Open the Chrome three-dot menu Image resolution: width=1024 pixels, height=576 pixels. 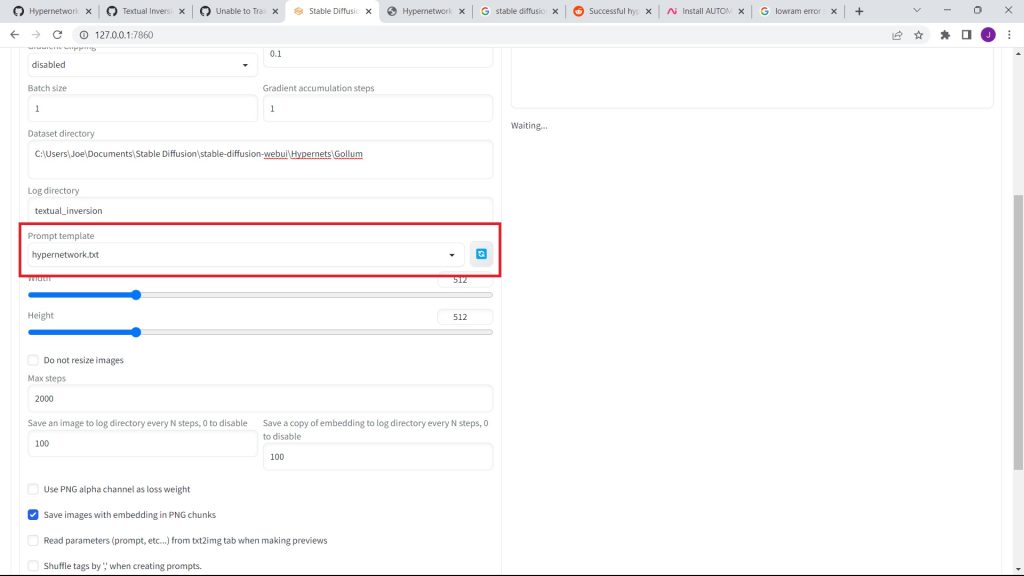1009,35
